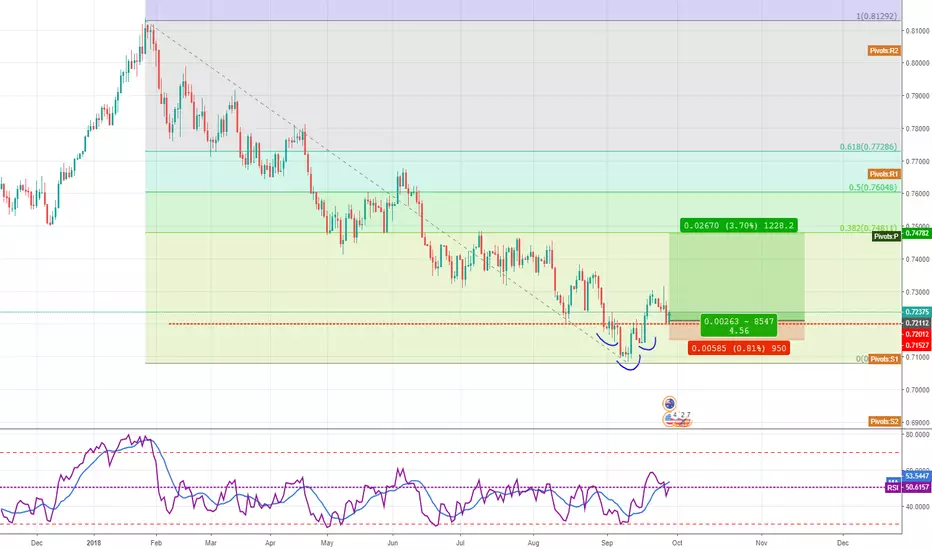Click the Fibonacci 0.5(0.76048) level label
932x550 pixels.
[873, 187]
